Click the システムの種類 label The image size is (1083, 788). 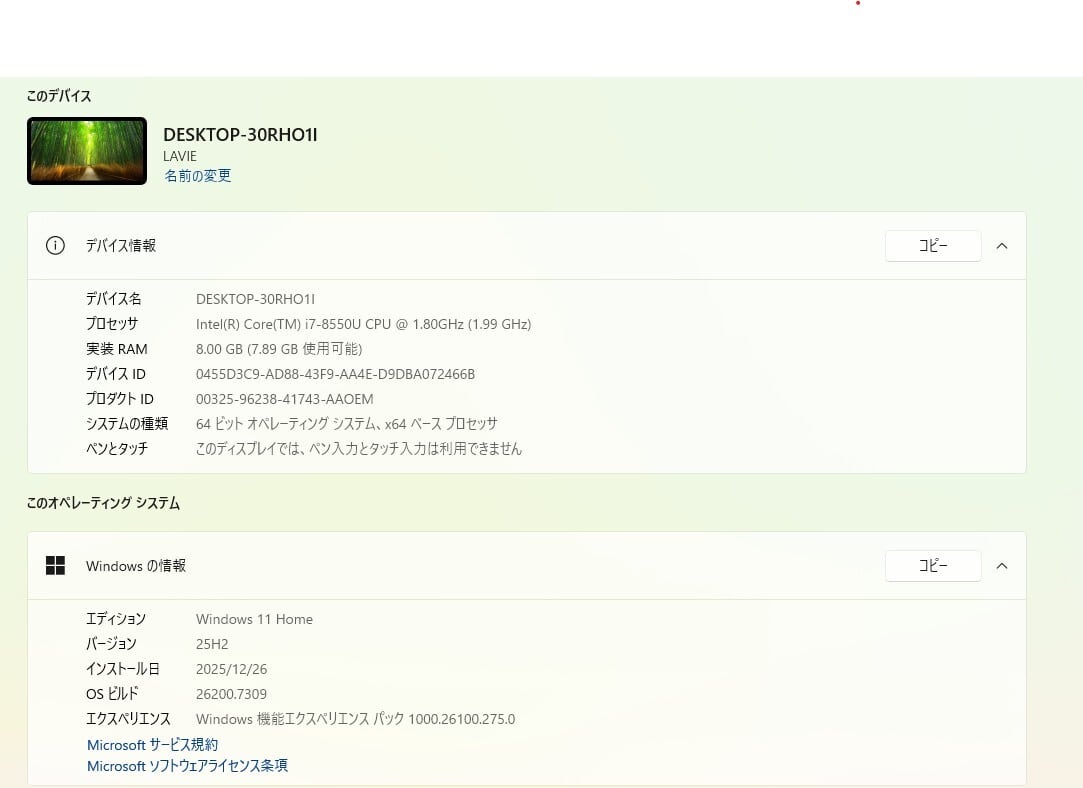pos(127,423)
